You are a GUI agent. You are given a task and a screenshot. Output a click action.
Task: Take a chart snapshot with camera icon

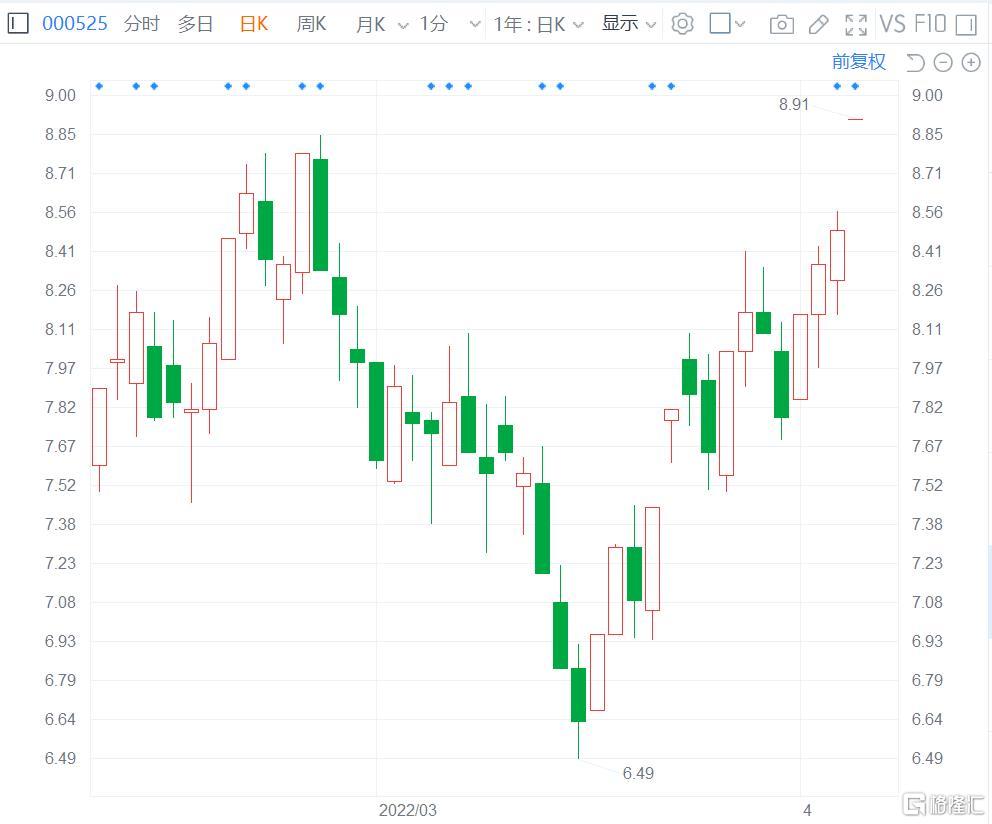(782, 25)
